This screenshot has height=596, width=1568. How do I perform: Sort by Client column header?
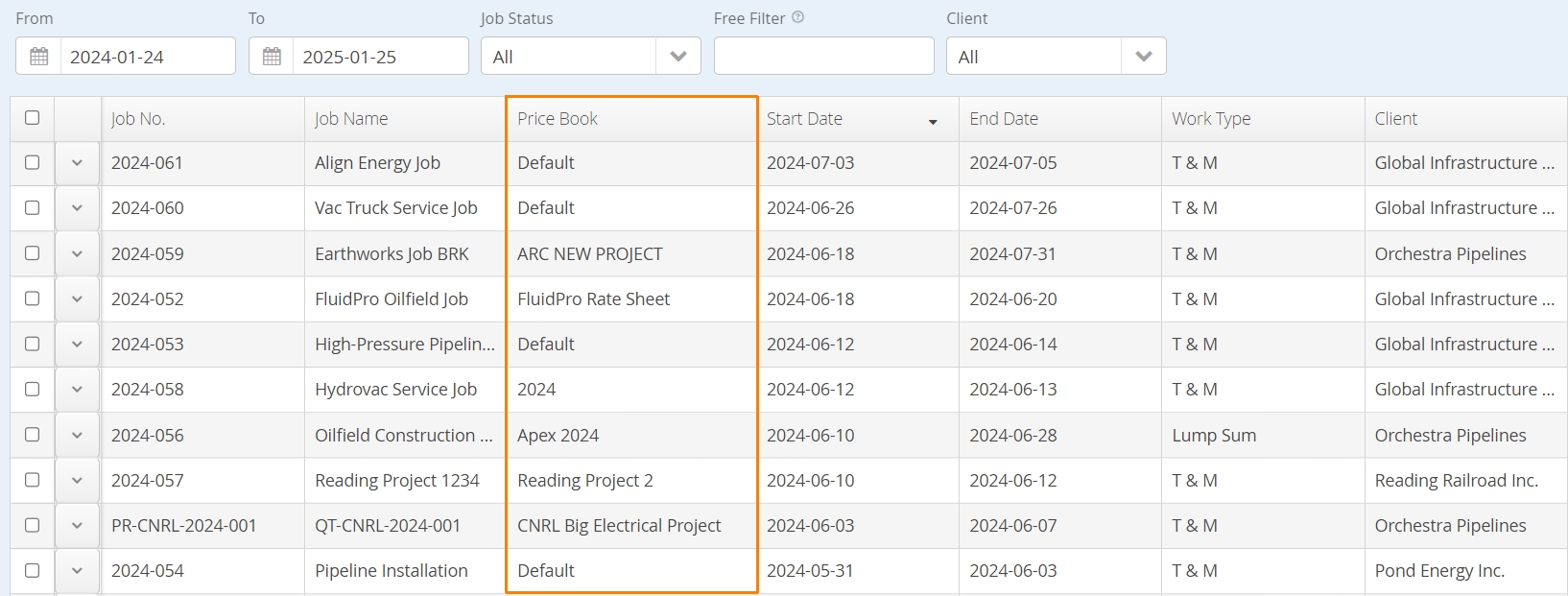pyautogui.click(x=1465, y=119)
